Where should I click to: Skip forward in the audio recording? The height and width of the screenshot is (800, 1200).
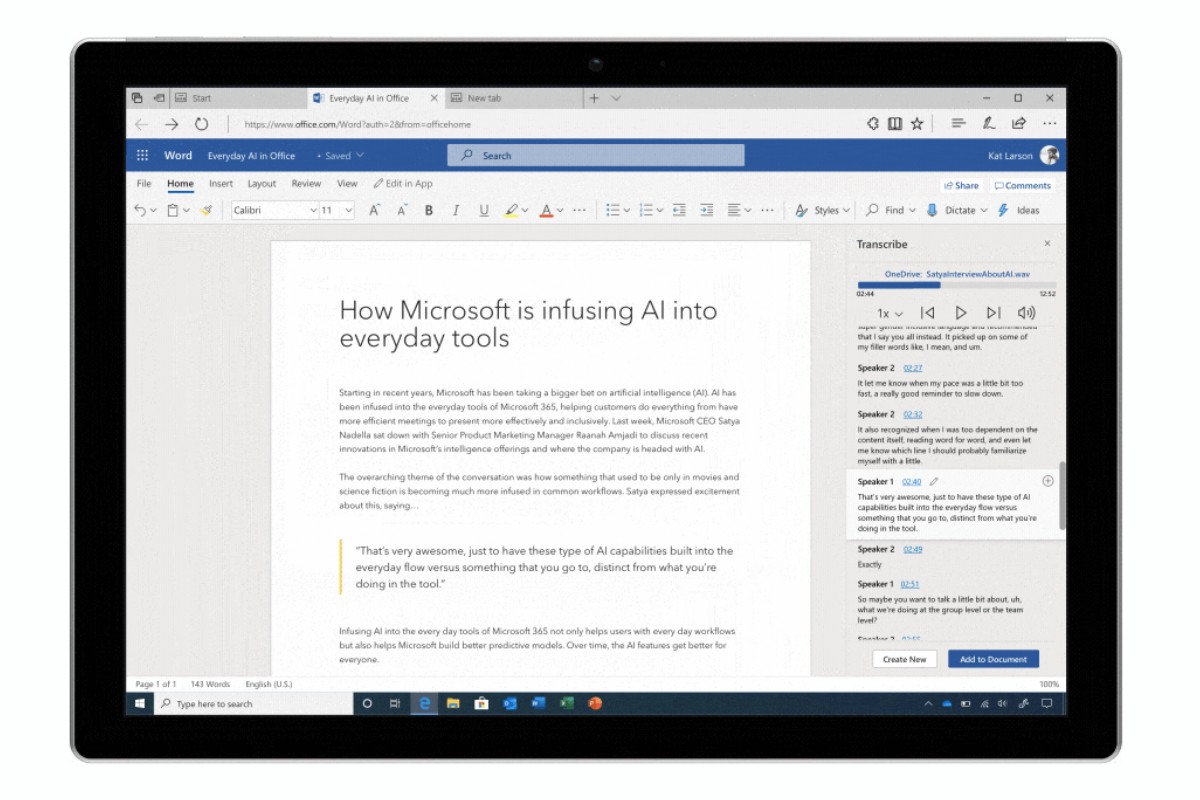pyautogui.click(x=993, y=313)
